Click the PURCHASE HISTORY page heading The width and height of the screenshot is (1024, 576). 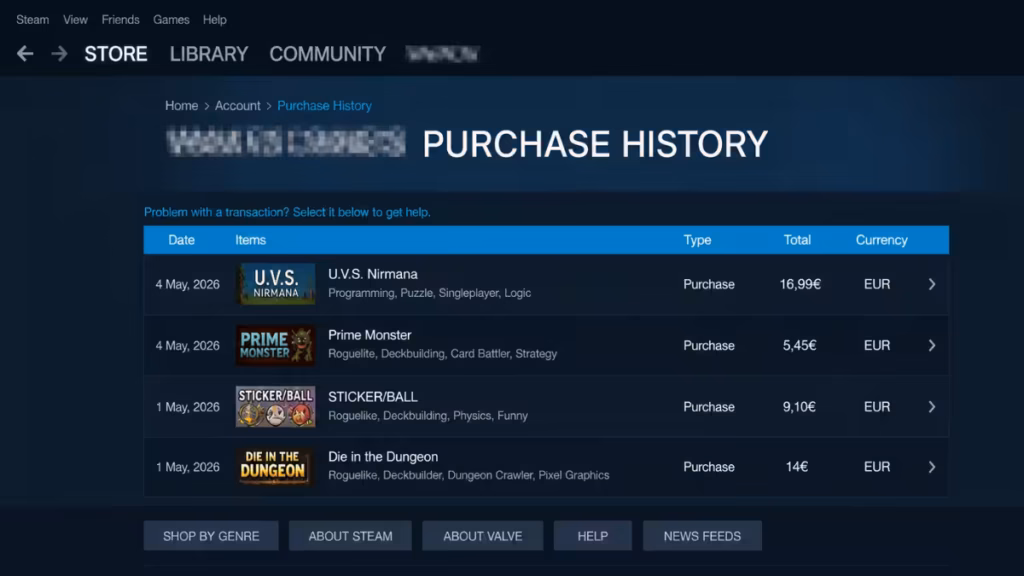point(595,144)
